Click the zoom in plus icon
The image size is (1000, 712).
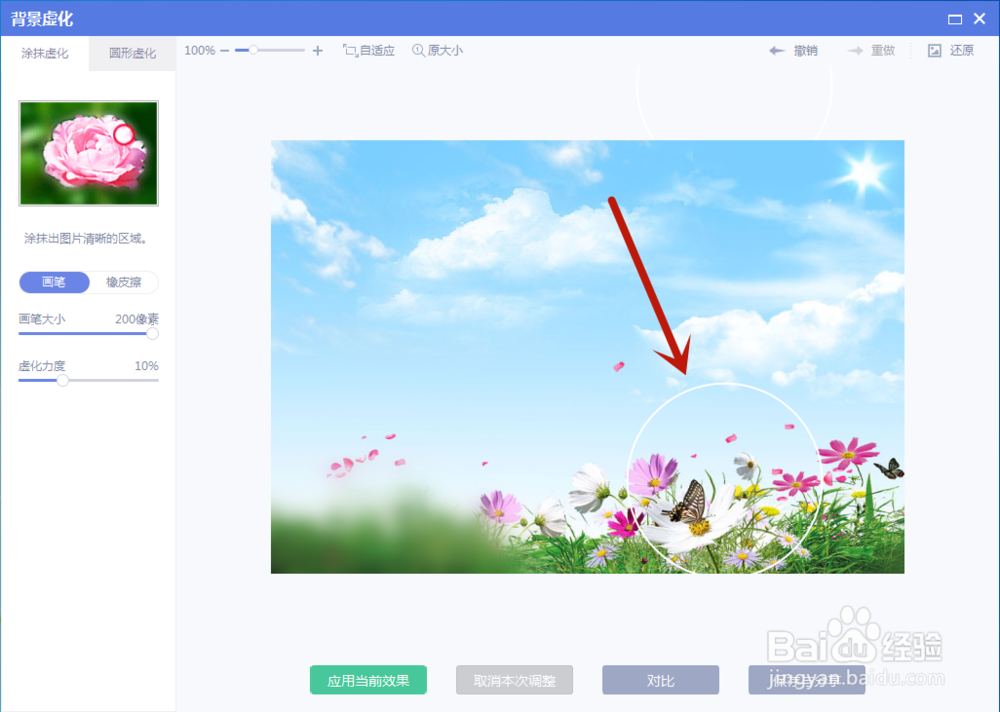(x=318, y=50)
